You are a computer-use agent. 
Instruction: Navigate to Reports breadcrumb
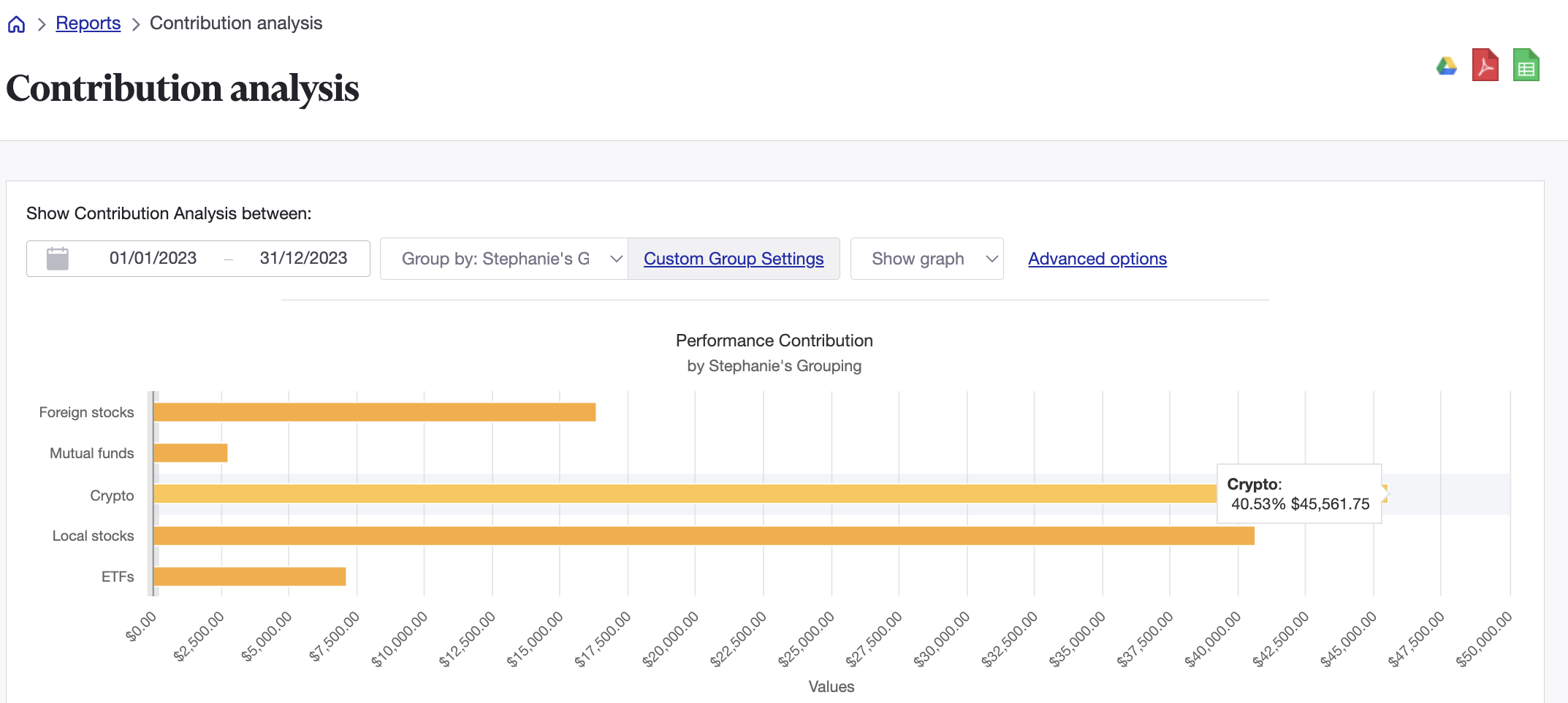pos(88,23)
